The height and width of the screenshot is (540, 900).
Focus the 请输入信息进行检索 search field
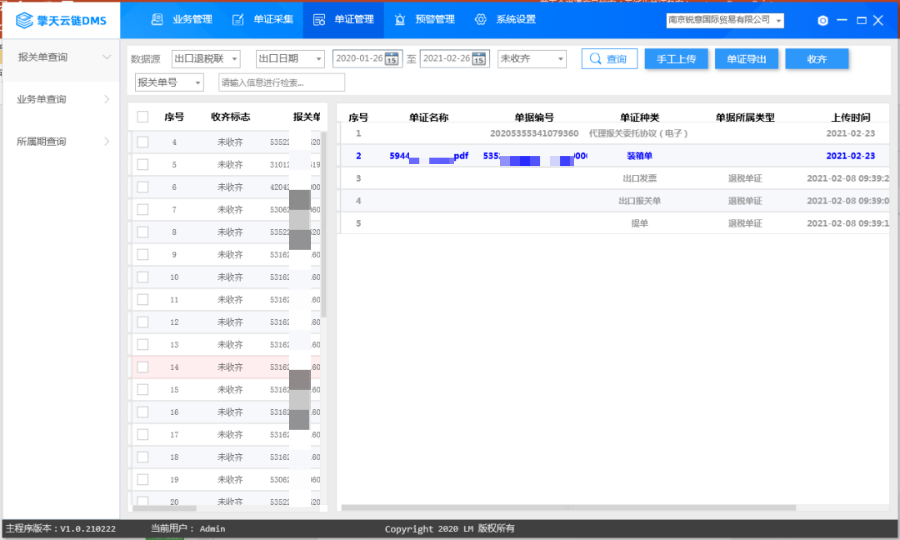[x=281, y=83]
